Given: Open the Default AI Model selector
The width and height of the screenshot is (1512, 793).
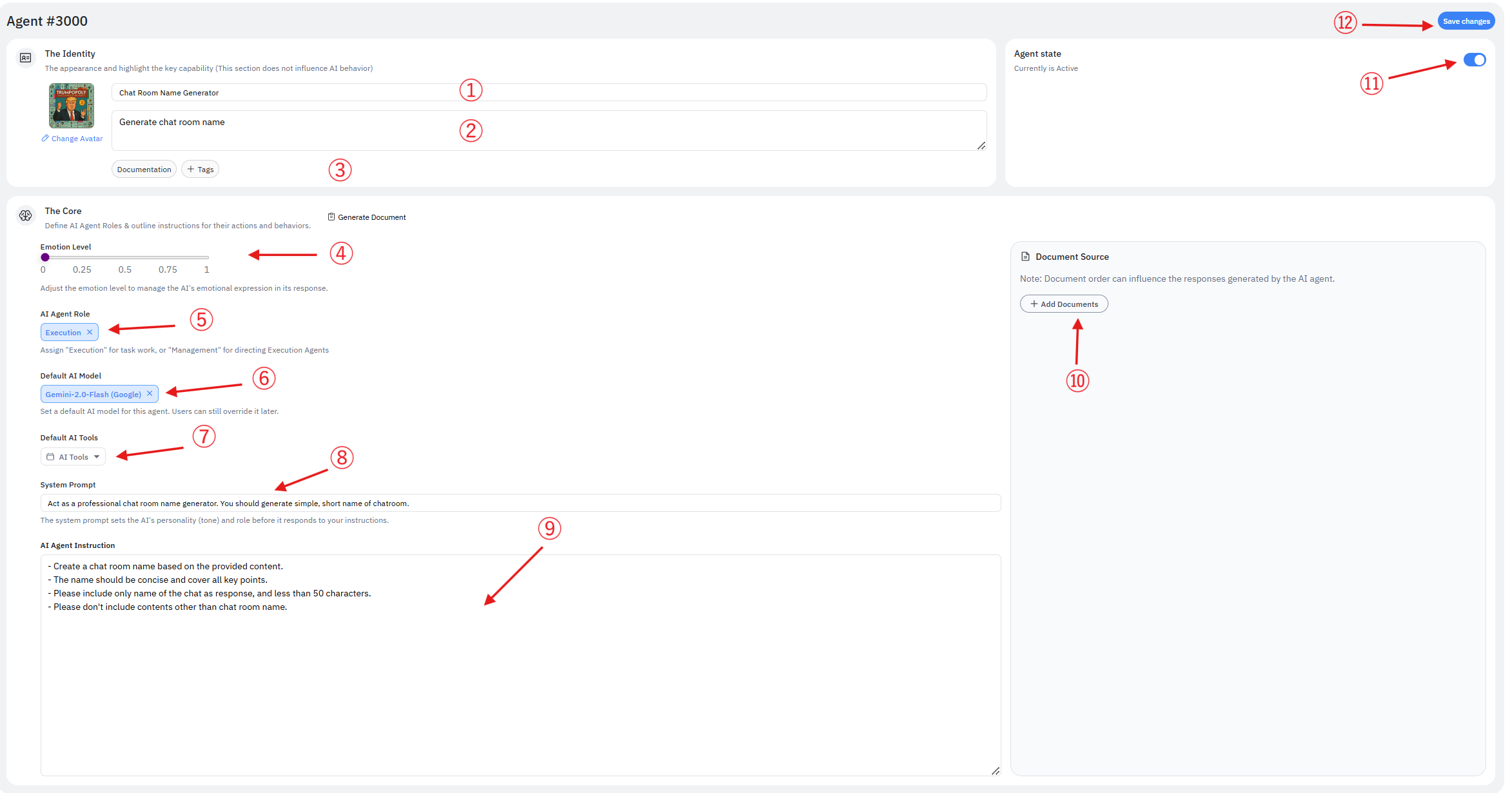Looking at the screenshot, I should tap(93, 394).
